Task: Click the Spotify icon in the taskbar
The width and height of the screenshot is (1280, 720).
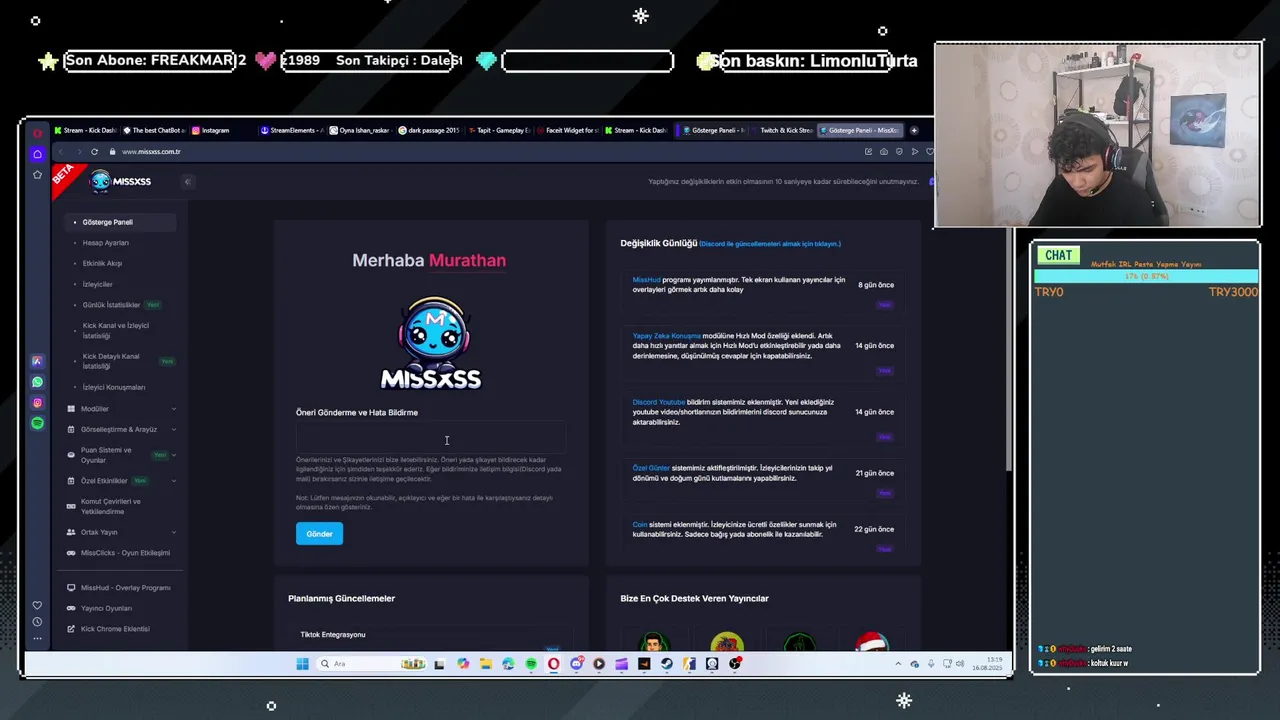Action: pos(531,664)
